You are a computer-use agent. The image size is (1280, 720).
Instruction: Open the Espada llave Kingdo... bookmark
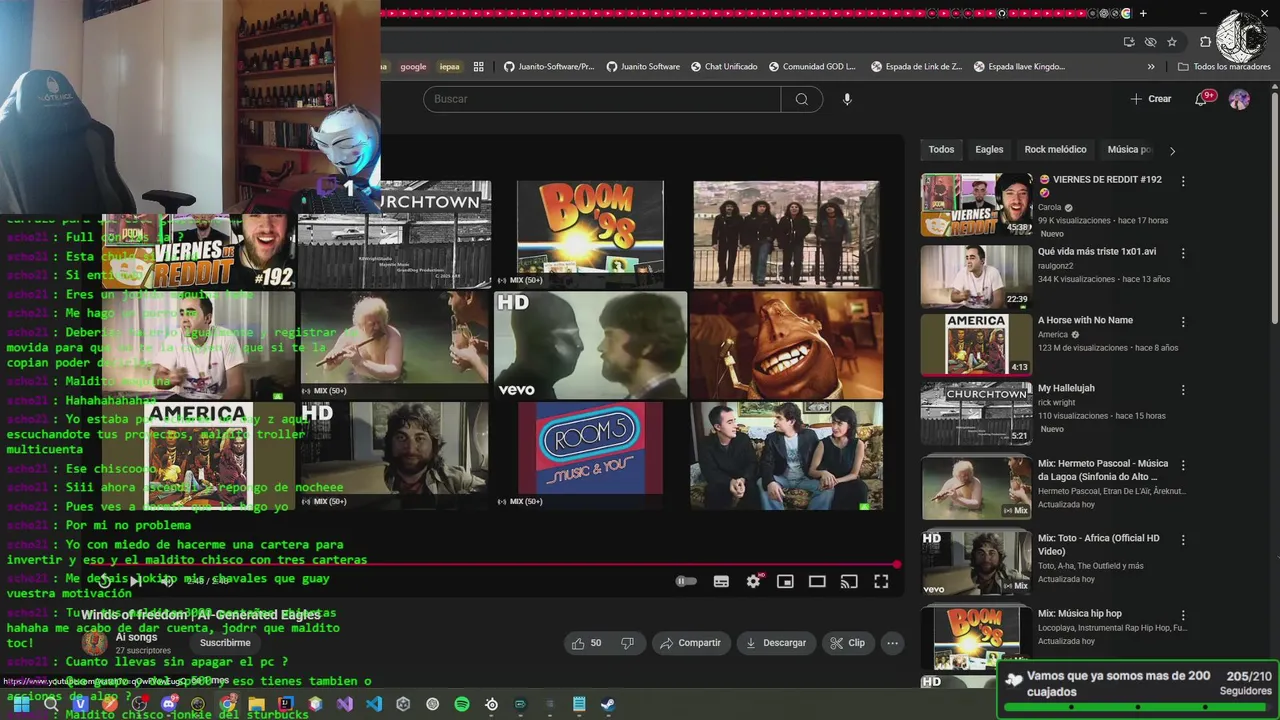pos(1019,67)
